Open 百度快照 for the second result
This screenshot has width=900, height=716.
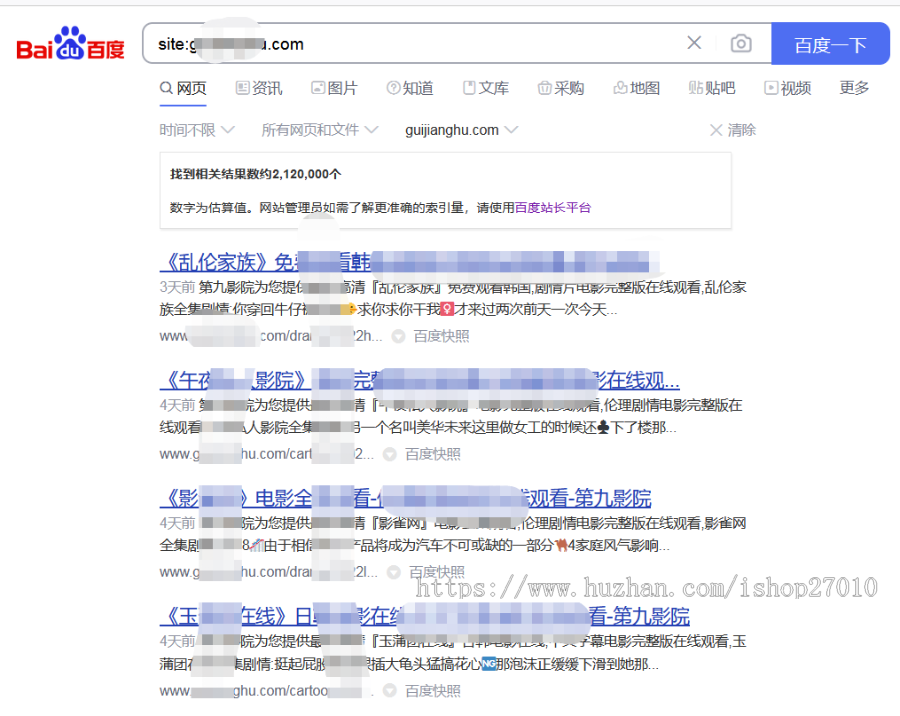(433, 454)
